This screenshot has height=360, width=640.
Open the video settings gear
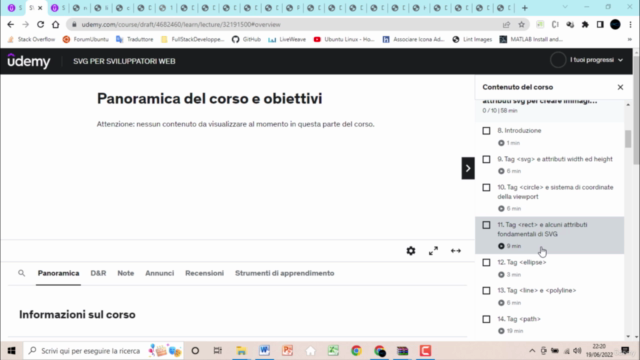tap(411, 251)
